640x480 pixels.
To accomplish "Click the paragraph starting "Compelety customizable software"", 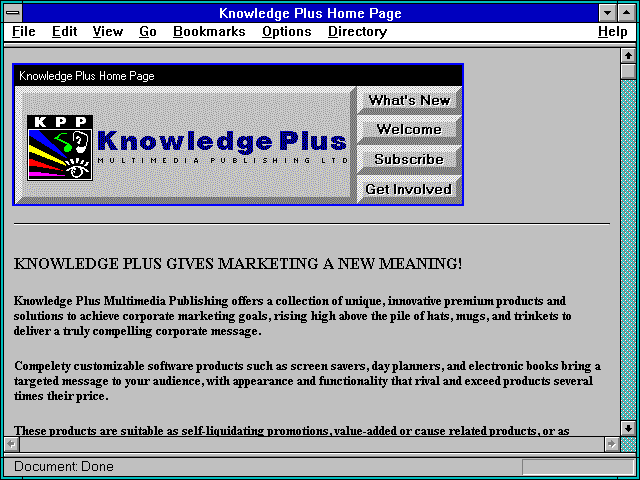I will (x=307, y=381).
